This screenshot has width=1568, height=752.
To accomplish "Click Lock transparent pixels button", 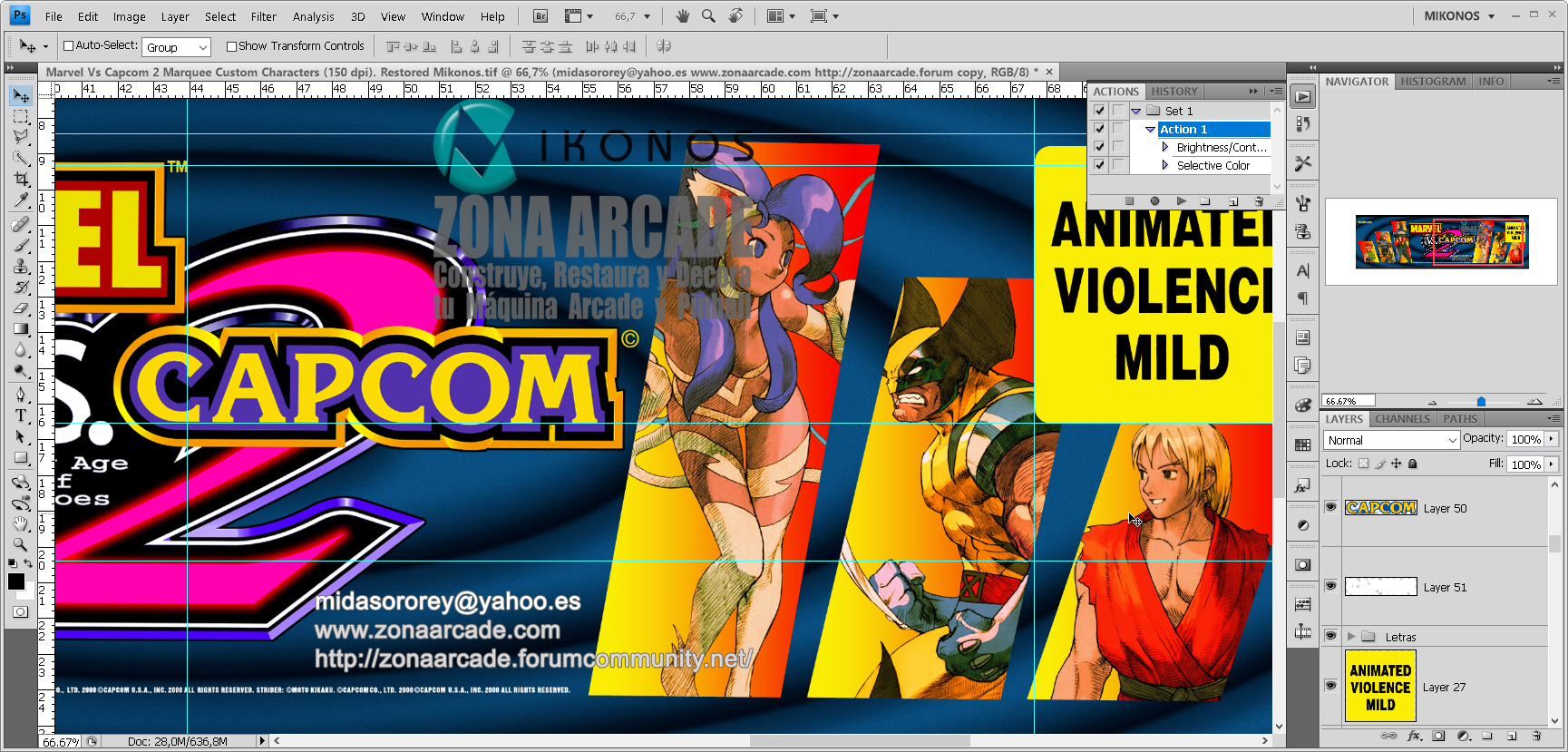I will pyautogui.click(x=1363, y=464).
